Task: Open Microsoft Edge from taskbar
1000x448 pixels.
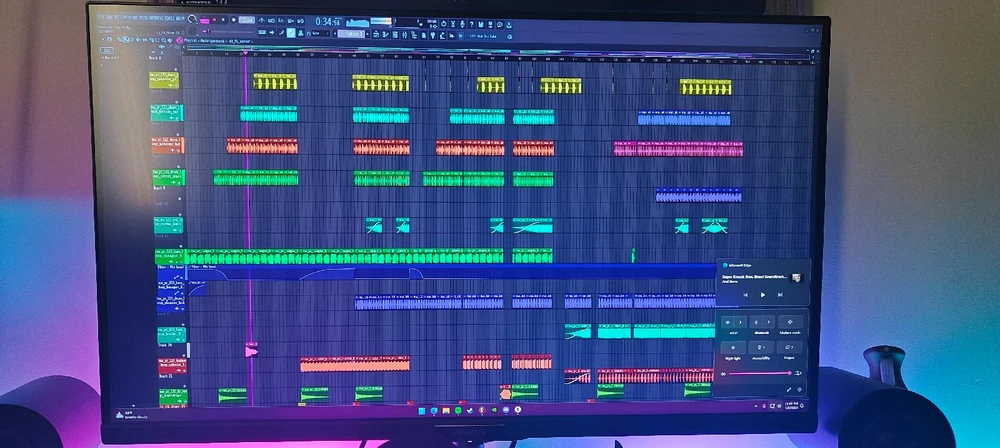Action: tap(434, 410)
